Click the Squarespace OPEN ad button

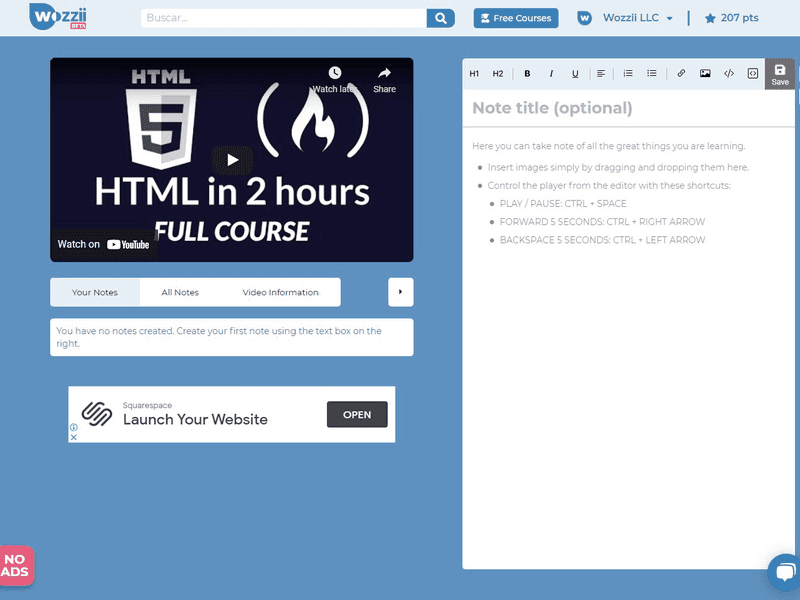[x=357, y=414]
